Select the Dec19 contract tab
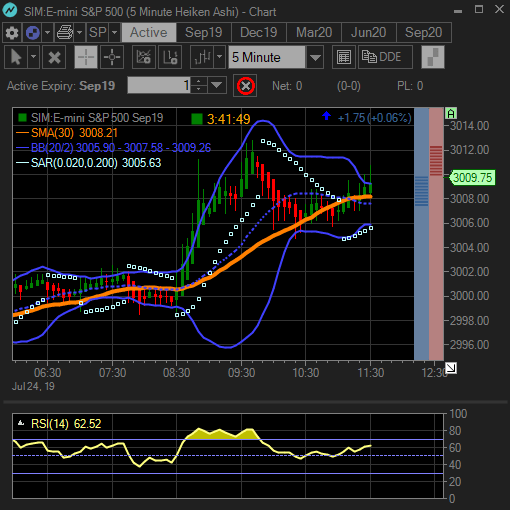This screenshot has width=510, height=510. pos(259,33)
